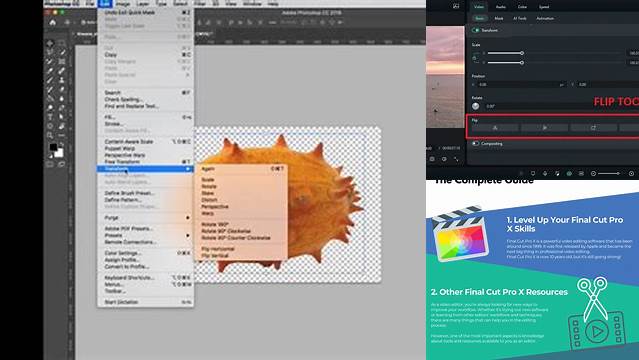Toggle the Transform switch off
639x360 pixels.
tap(475, 30)
